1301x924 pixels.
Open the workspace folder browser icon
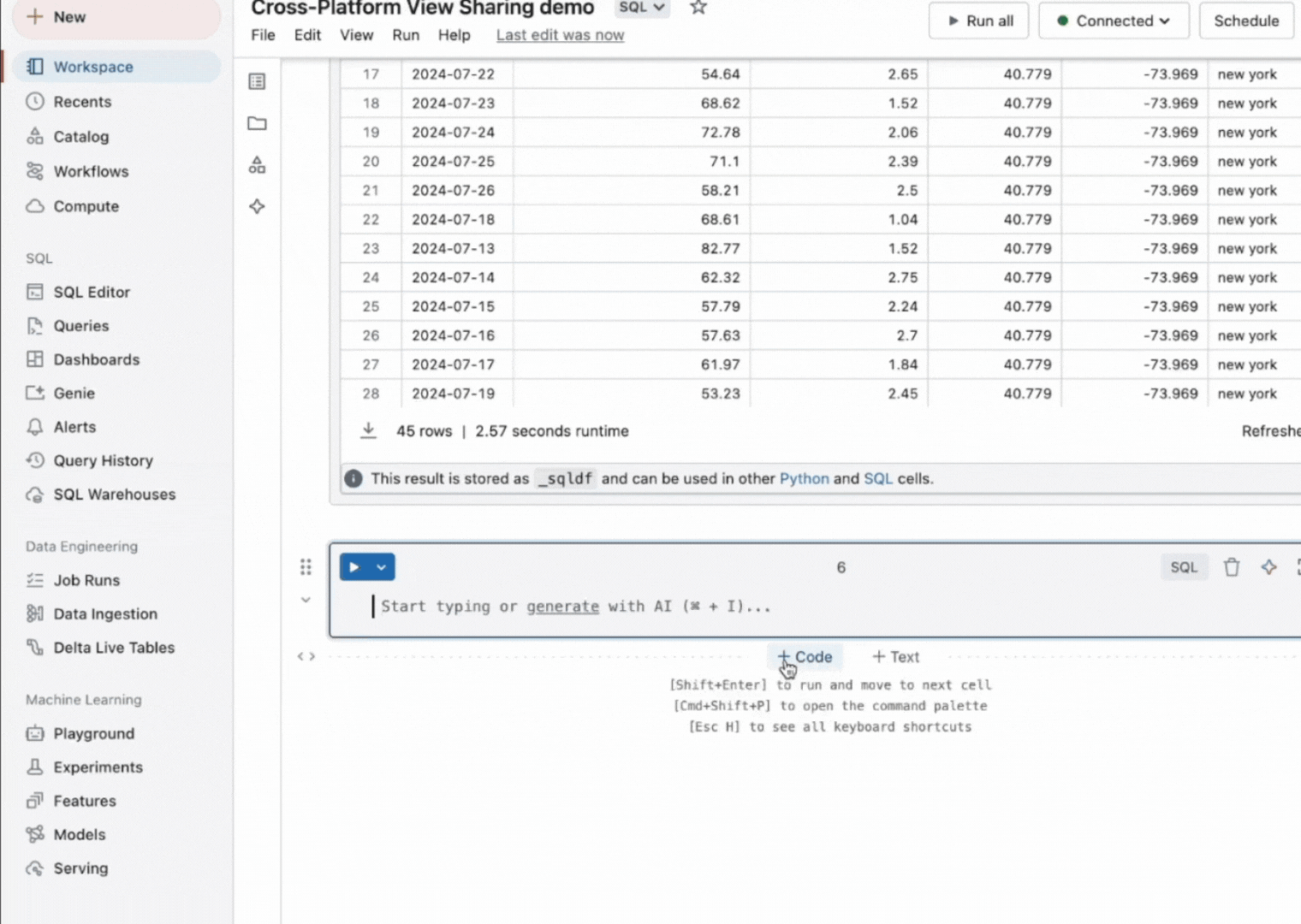click(x=257, y=123)
